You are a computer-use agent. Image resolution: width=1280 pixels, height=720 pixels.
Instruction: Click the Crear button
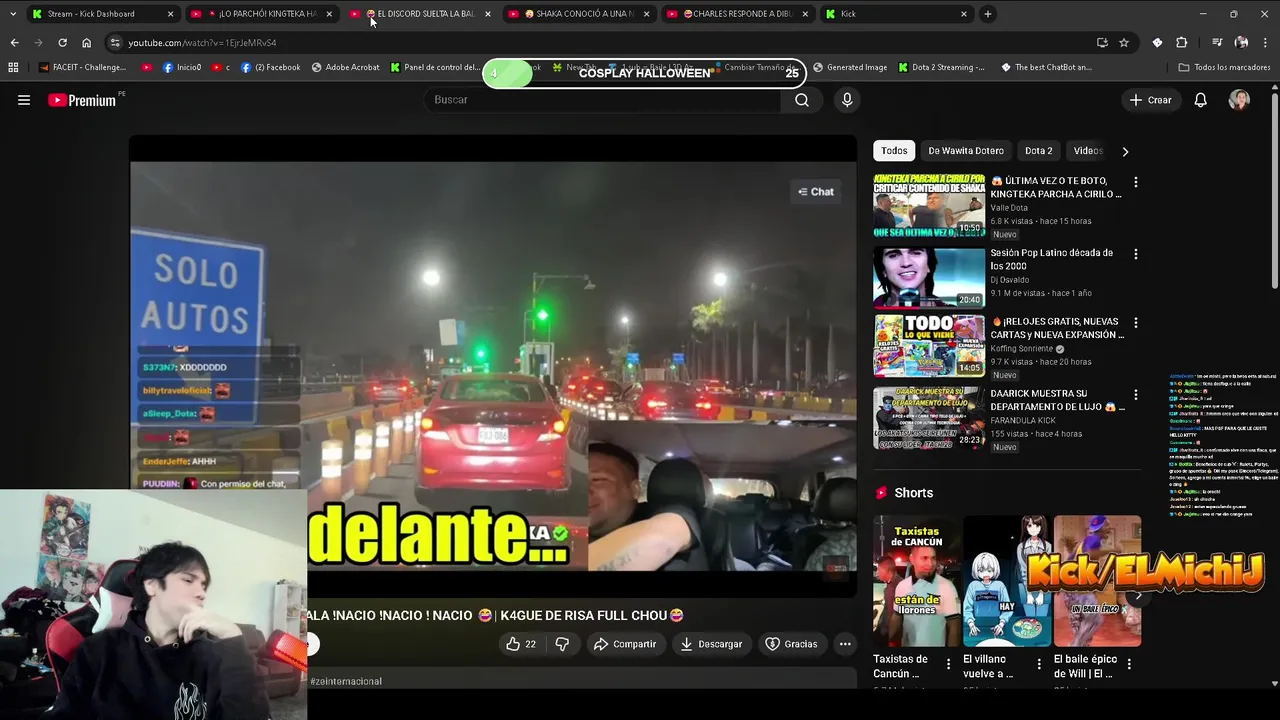click(x=1150, y=100)
